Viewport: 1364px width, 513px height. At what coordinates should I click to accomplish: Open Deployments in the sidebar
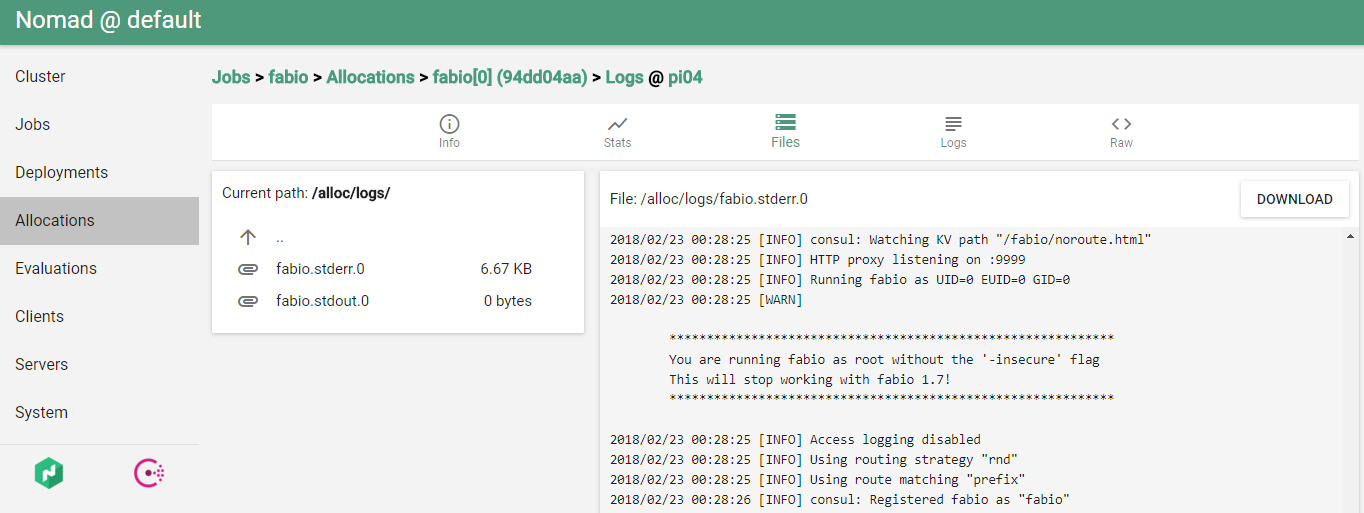[x=99, y=173]
